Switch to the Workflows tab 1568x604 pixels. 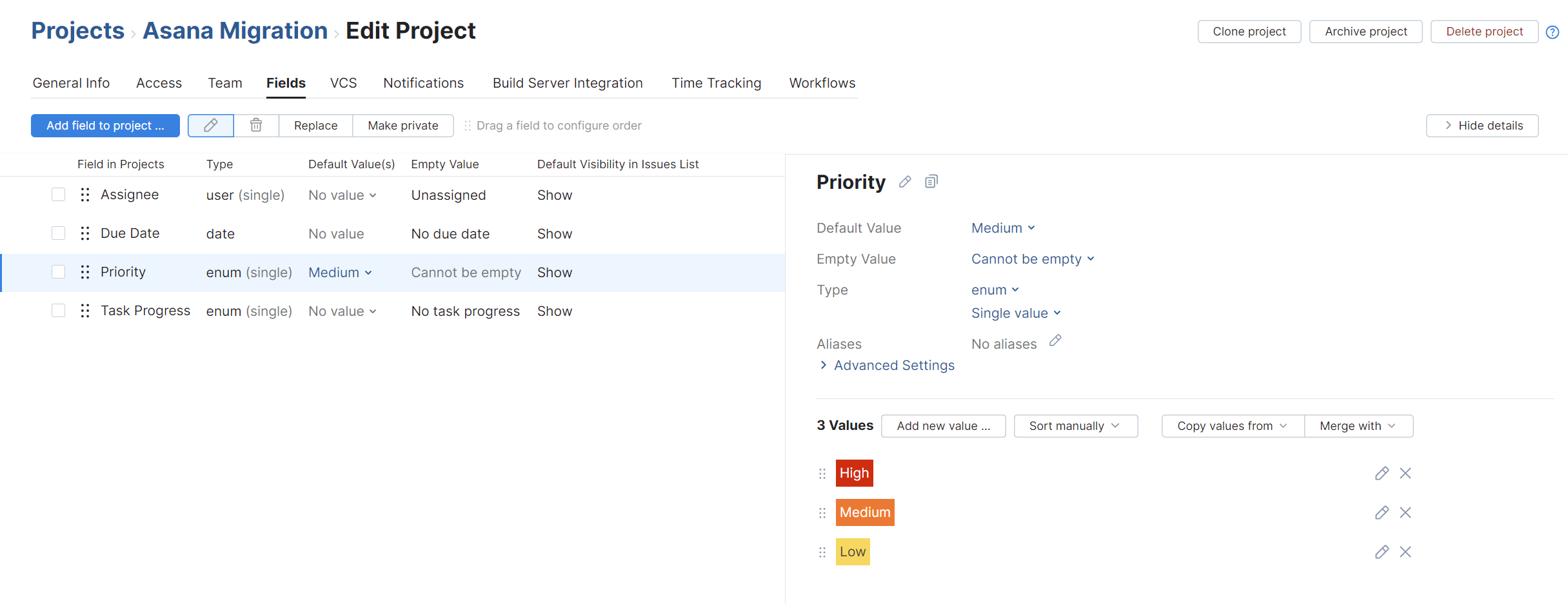pyautogui.click(x=822, y=83)
